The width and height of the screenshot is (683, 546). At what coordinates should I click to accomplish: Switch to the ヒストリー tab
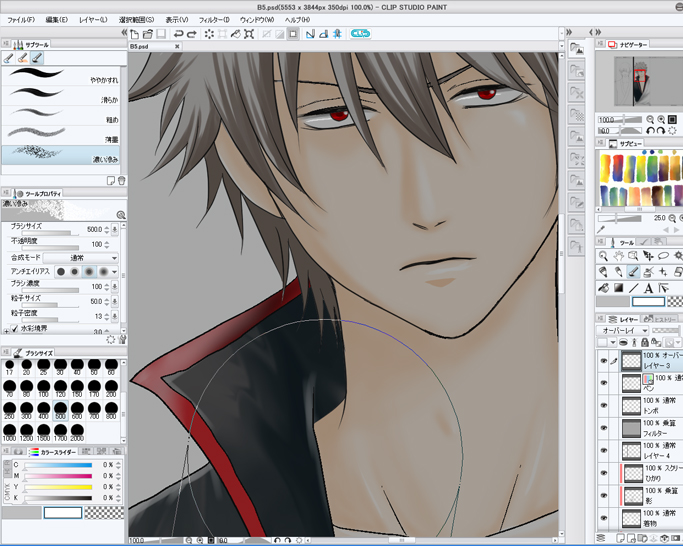click(660, 319)
